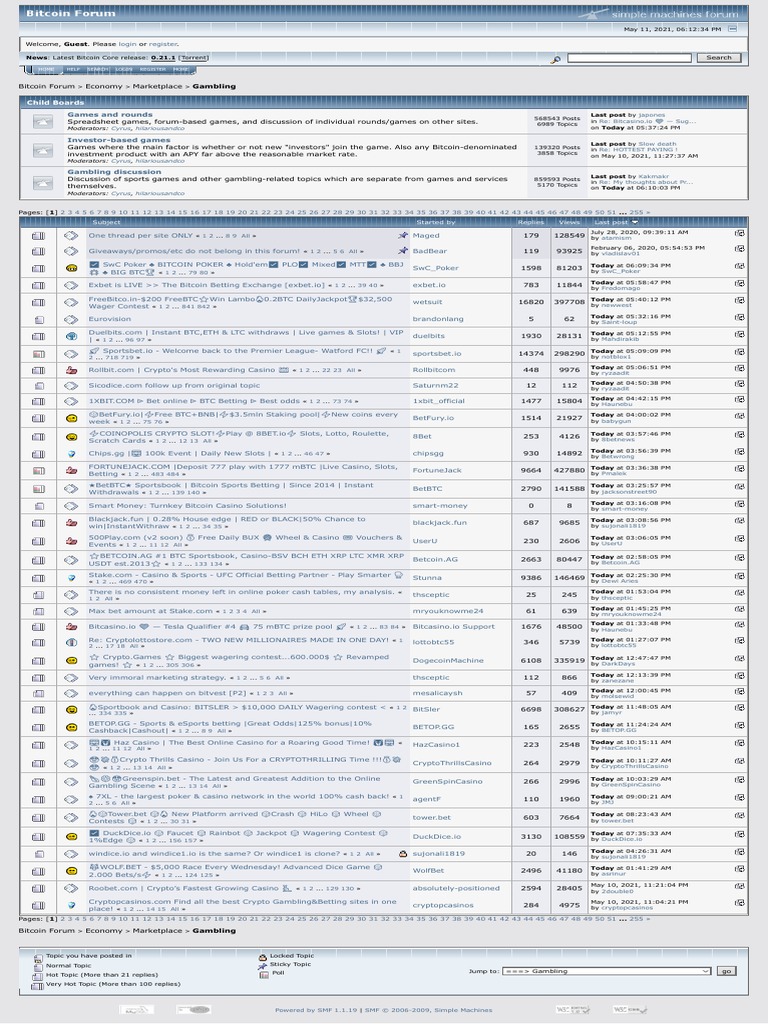This screenshot has height=1024, width=768.
Task: Open the 'Jump to' Gambling dropdown
Action: [606, 971]
